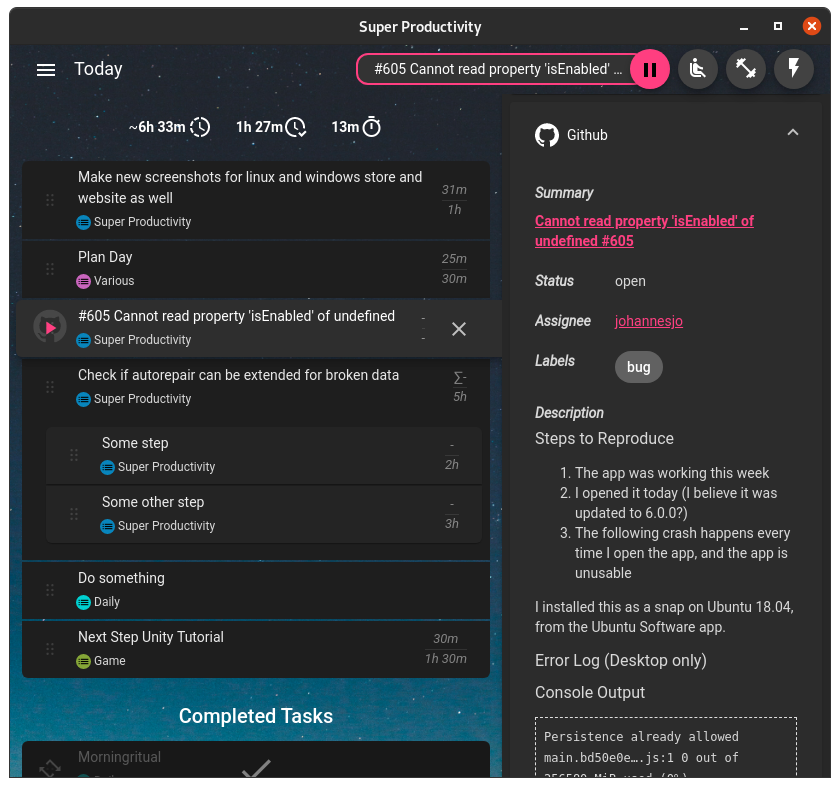Click the take-a-break icon in header
This screenshot has width=840, height=787.
click(698, 69)
